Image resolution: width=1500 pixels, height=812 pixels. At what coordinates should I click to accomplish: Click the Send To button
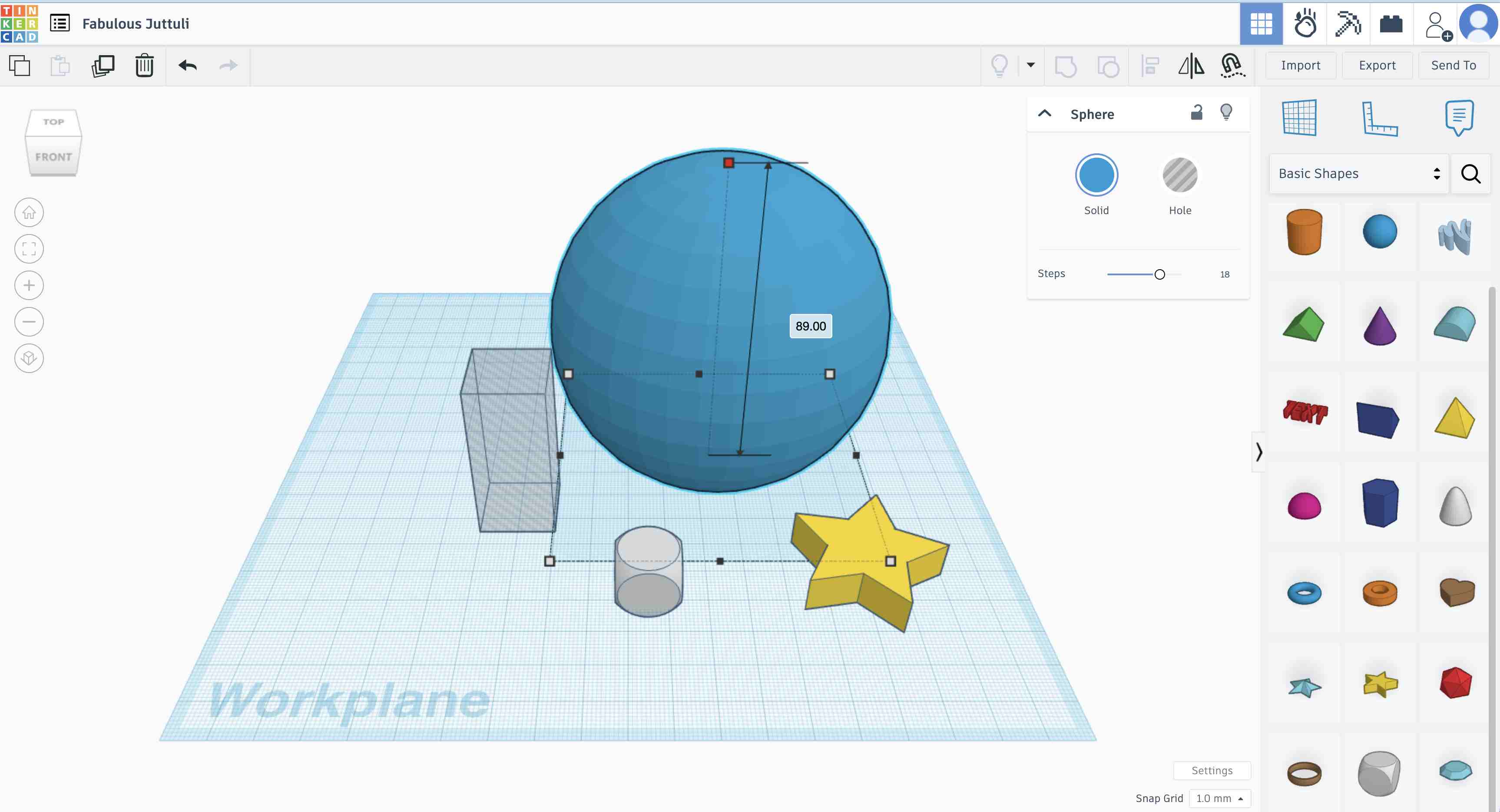pyautogui.click(x=1454, y=65)
